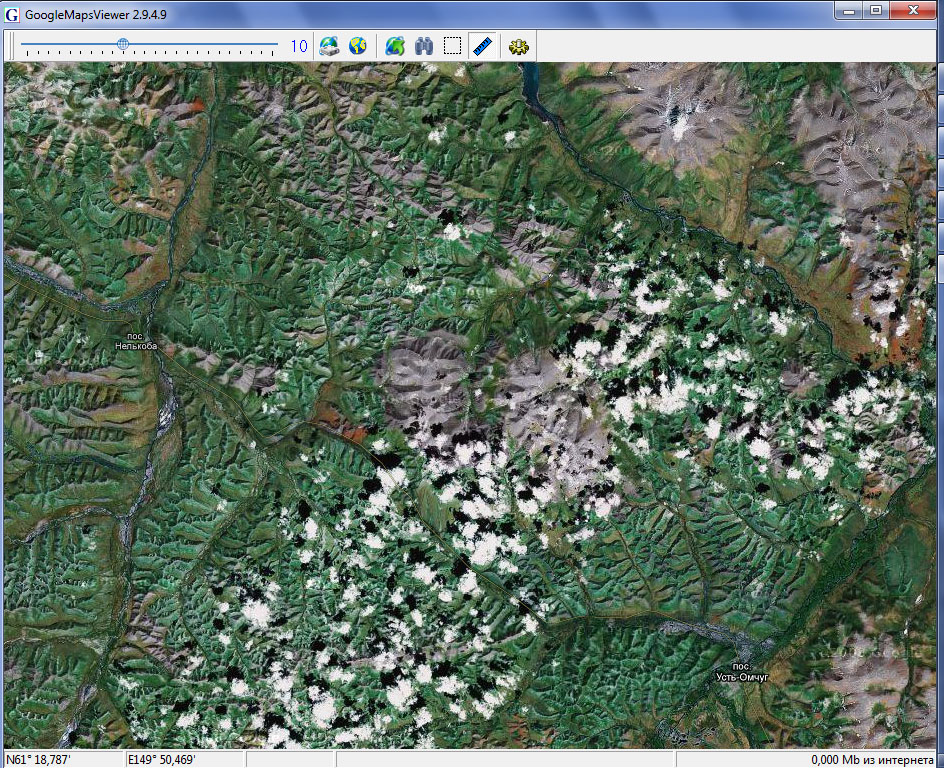The height and width of the screenshot is (768, 944).
Task: Click the zoom slider handle
Action: (123, 44)
